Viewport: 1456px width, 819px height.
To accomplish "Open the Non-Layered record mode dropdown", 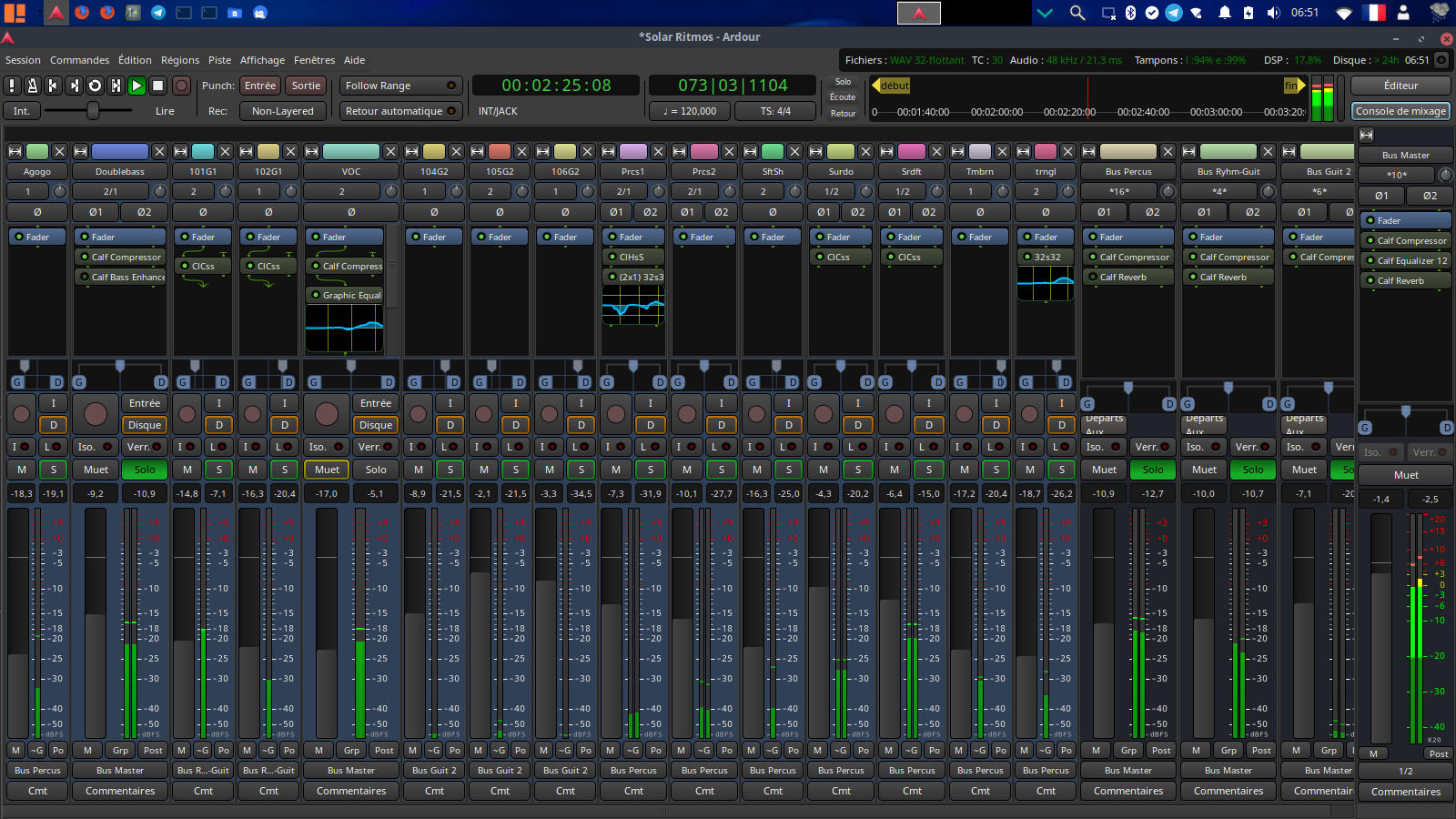I will click(x=282, y=111).
